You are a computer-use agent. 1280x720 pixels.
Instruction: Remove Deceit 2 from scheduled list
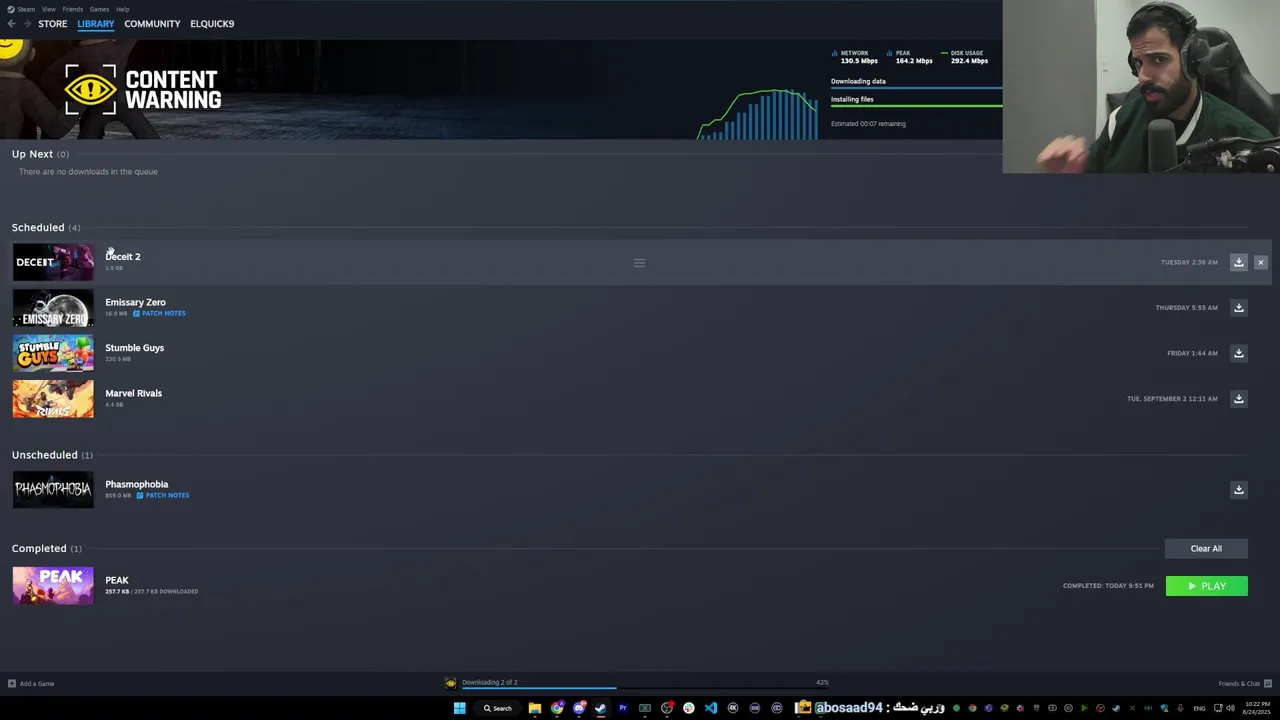pyautogui.click(x=1260, y=262)
